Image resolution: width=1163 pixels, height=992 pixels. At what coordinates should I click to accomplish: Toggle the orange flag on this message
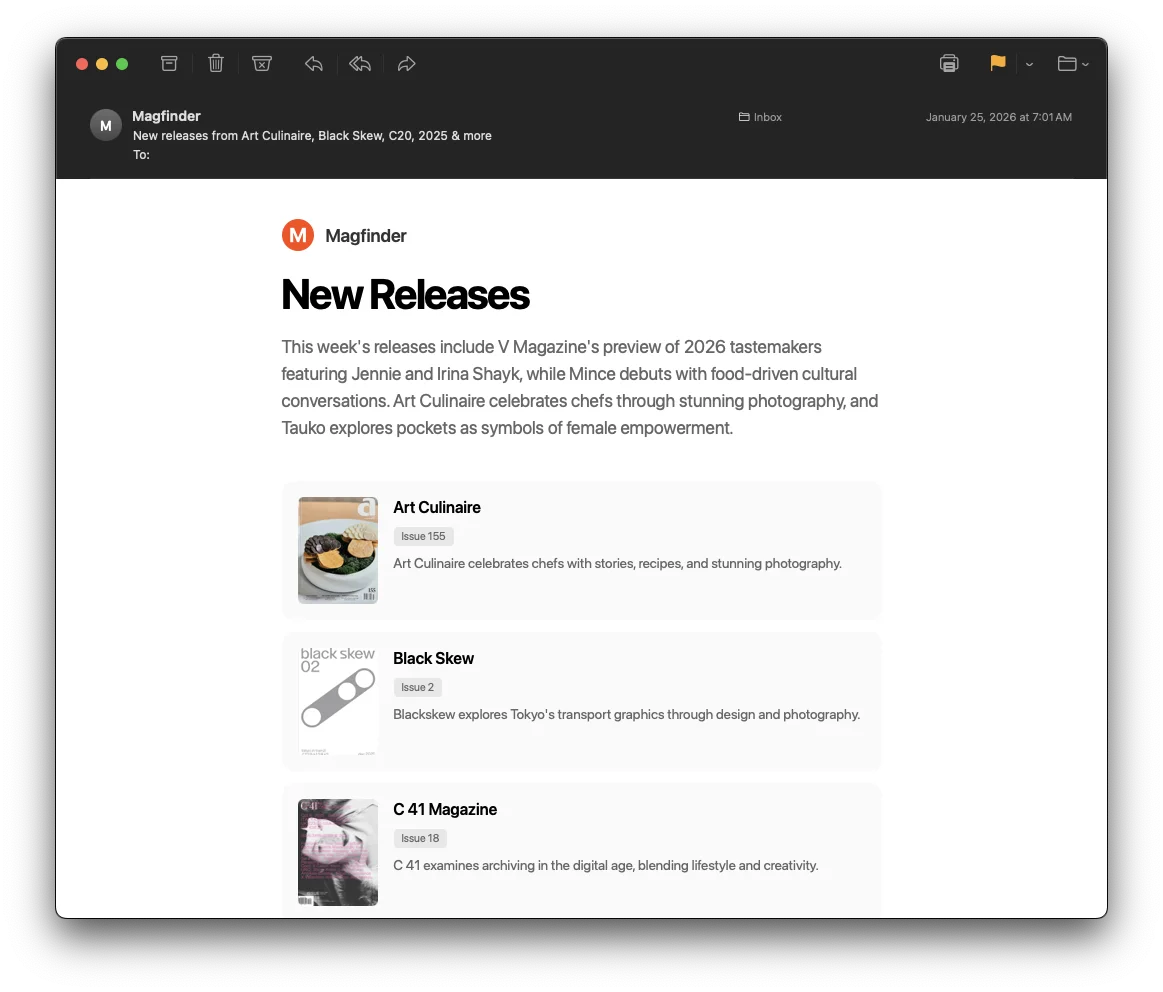tap(997, 63)
